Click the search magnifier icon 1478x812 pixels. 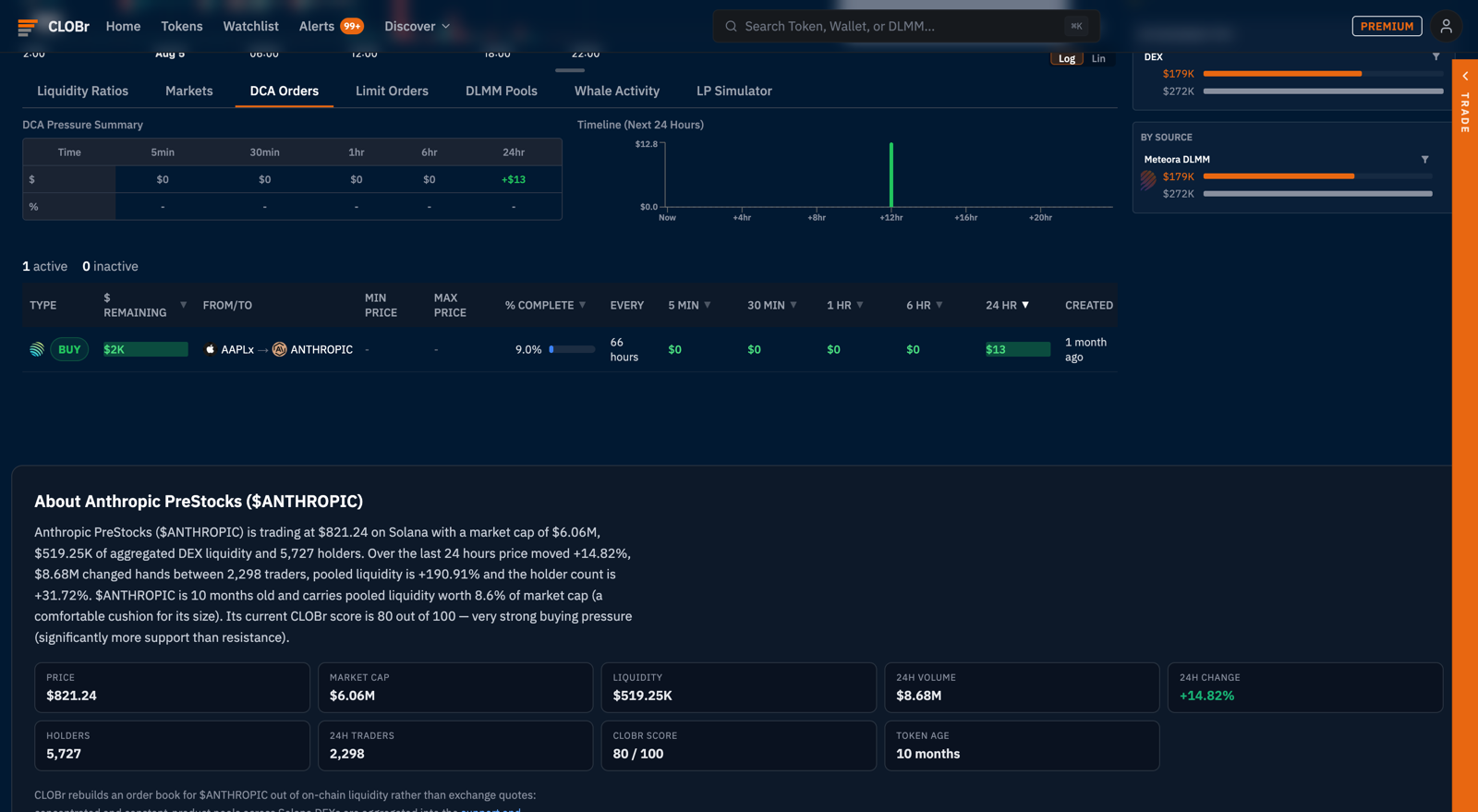click(731, 26)
